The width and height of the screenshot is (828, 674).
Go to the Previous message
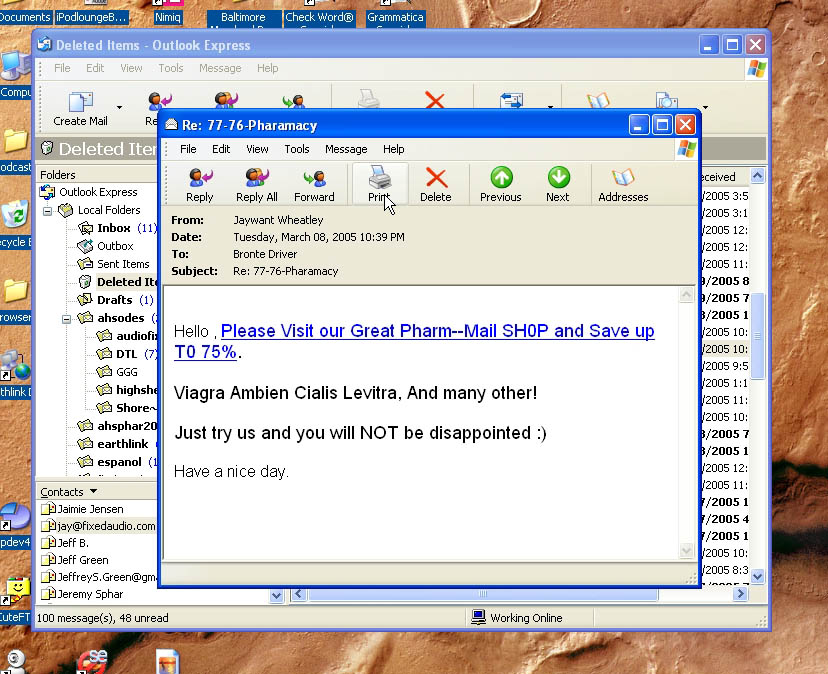(501, 184)
